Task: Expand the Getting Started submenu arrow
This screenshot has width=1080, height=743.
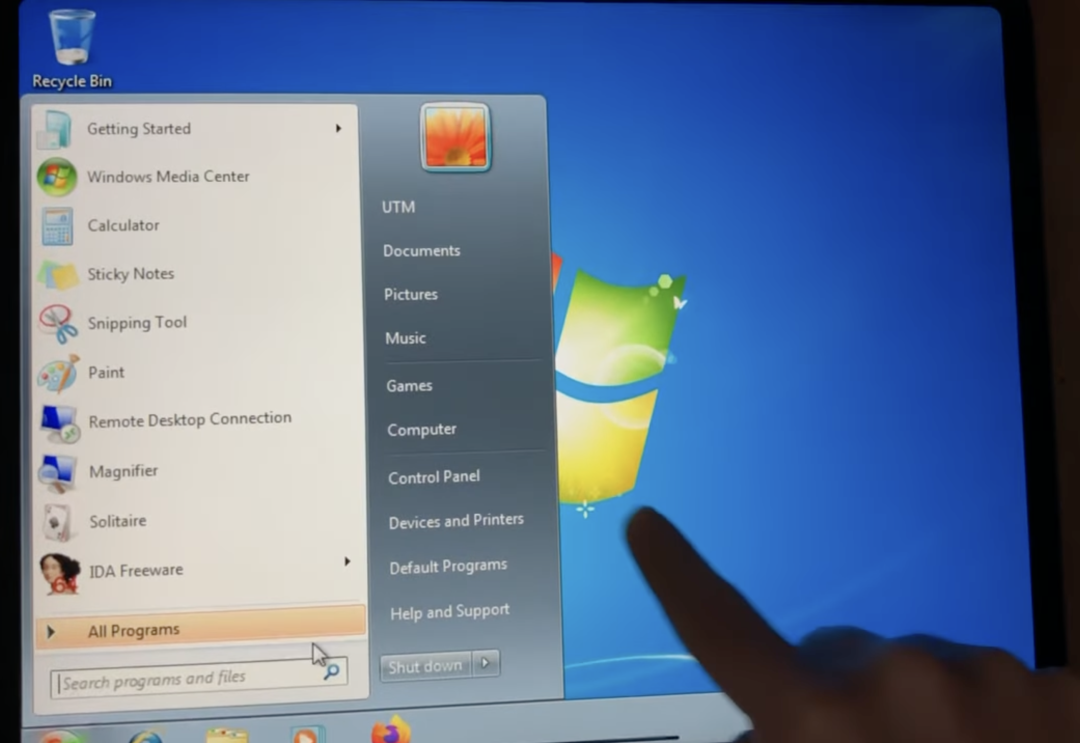Action: coord(338,128)
